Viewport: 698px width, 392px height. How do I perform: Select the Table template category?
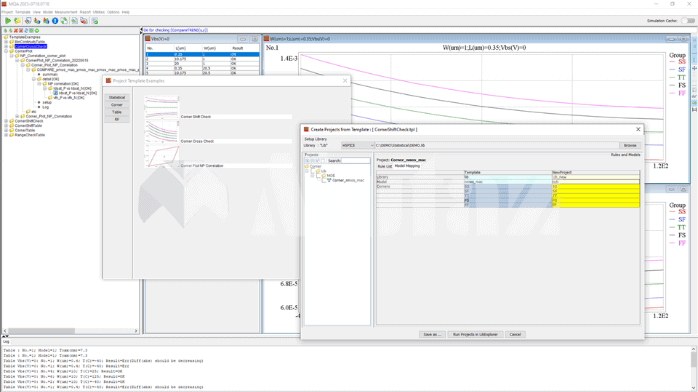click(117, 112)
